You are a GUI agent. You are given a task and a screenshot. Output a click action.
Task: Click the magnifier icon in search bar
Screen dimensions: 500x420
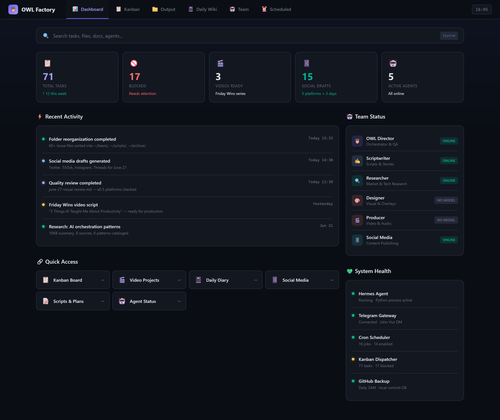pyautogui.click(x=46, y=36)
